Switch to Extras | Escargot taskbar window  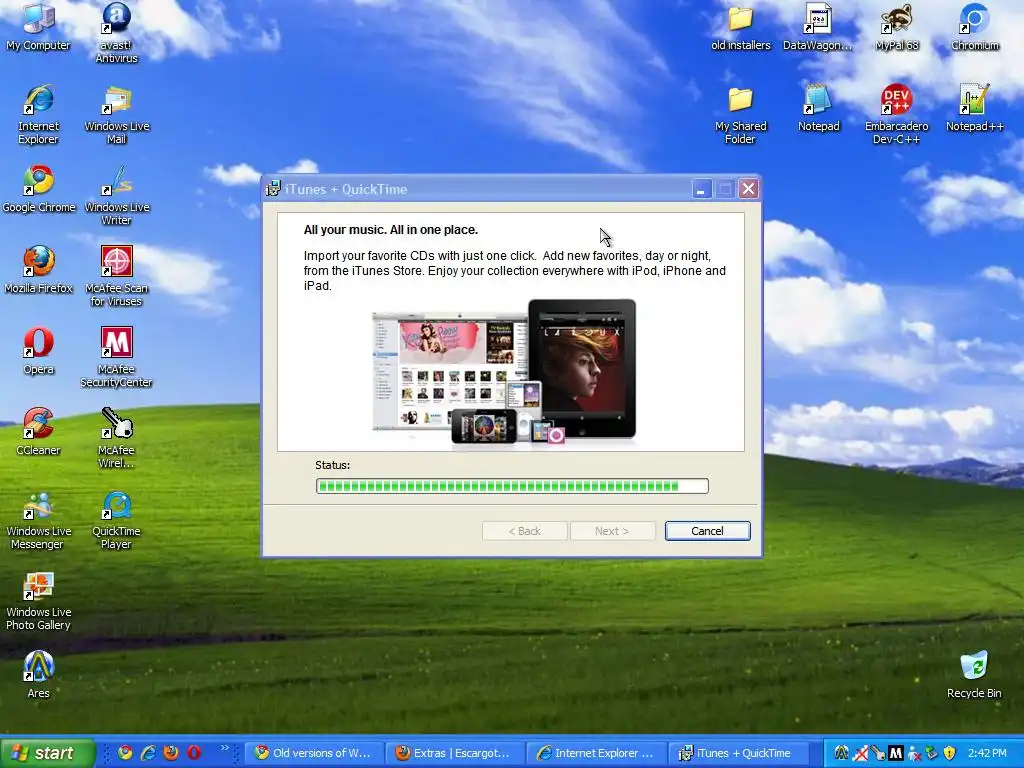(455, 753)
